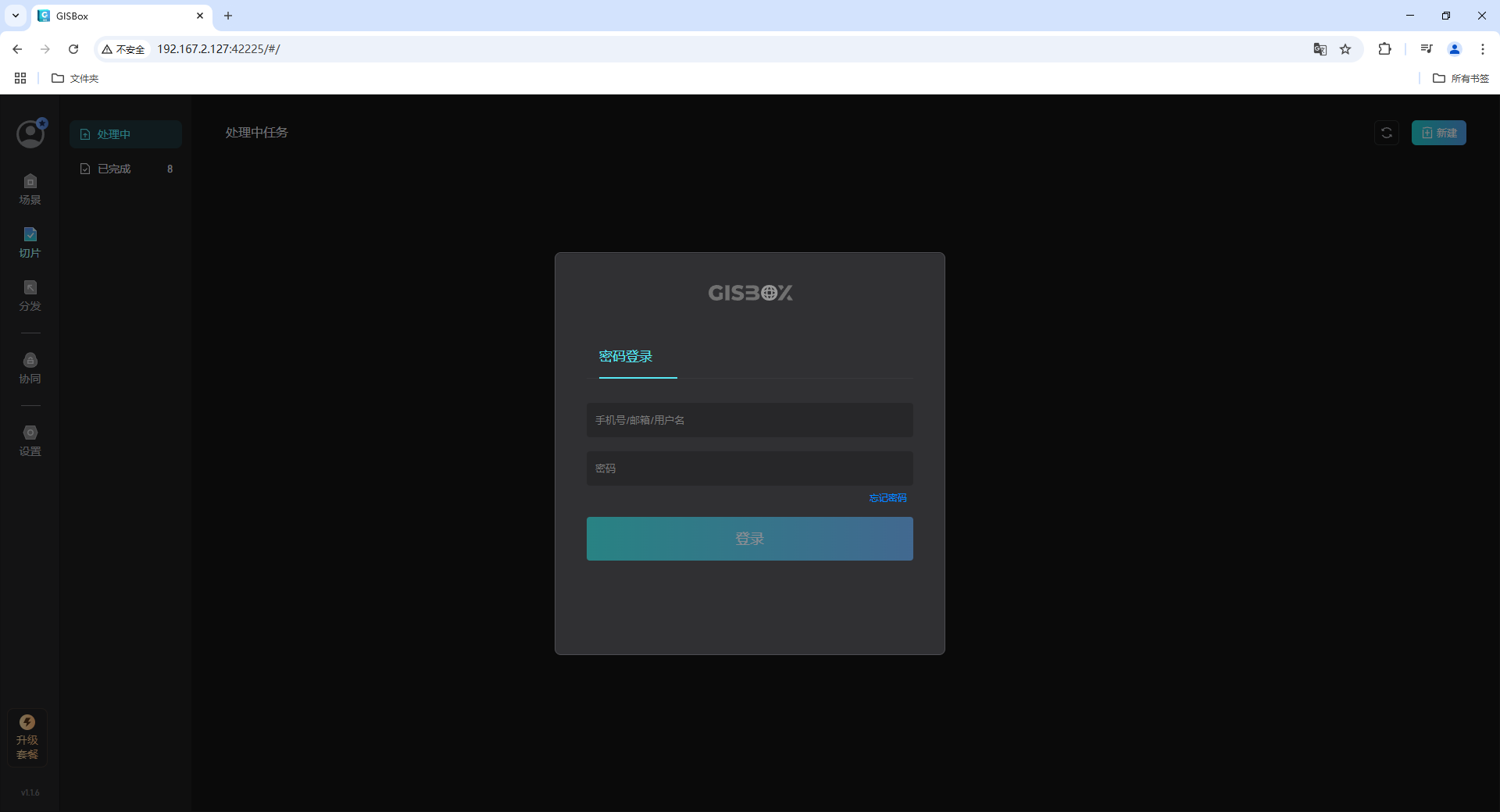1500x812 pixels.
Task: Open the 所有书签 all bookmarks folder
Action: (1461, 78)
